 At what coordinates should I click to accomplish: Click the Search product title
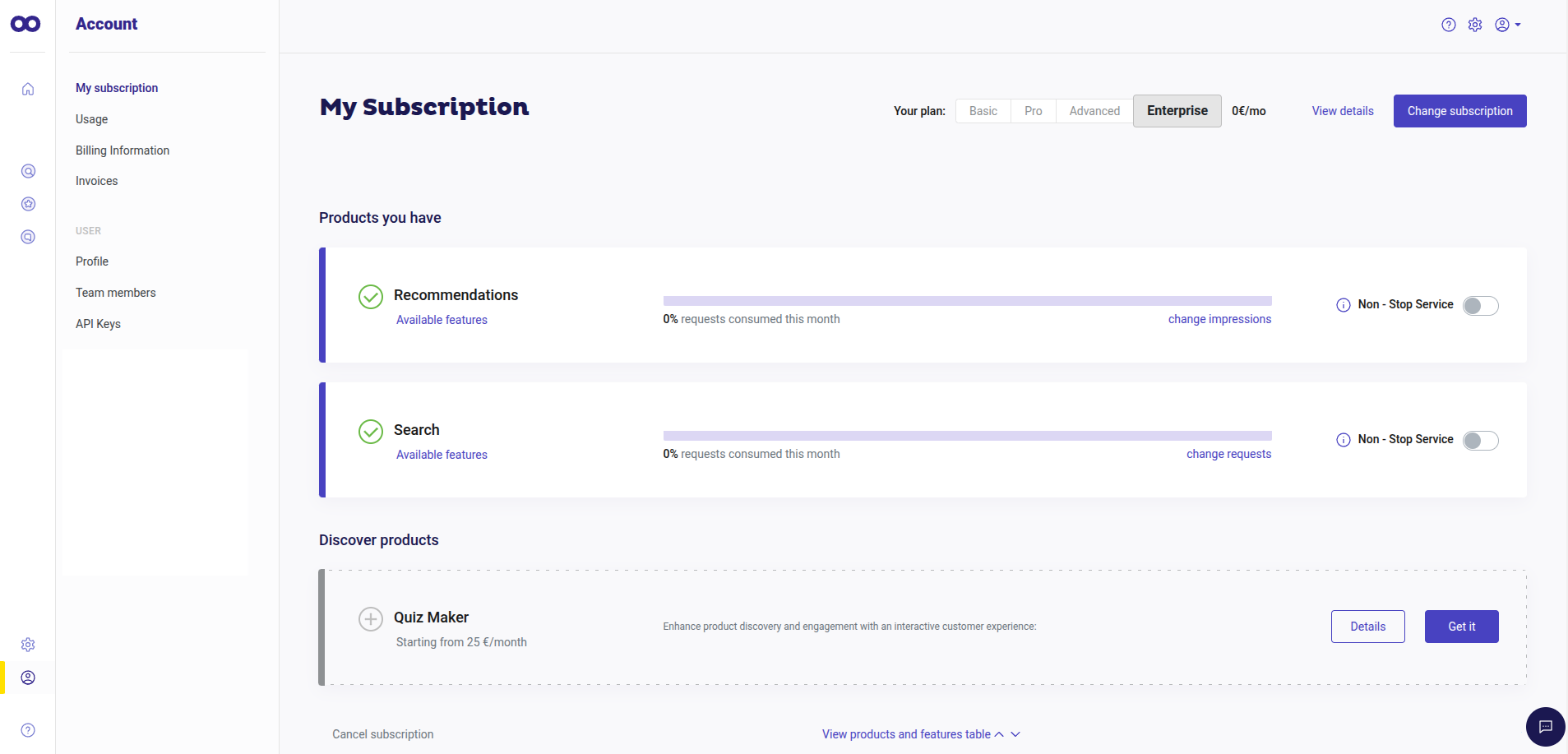[x=416, y=430]
